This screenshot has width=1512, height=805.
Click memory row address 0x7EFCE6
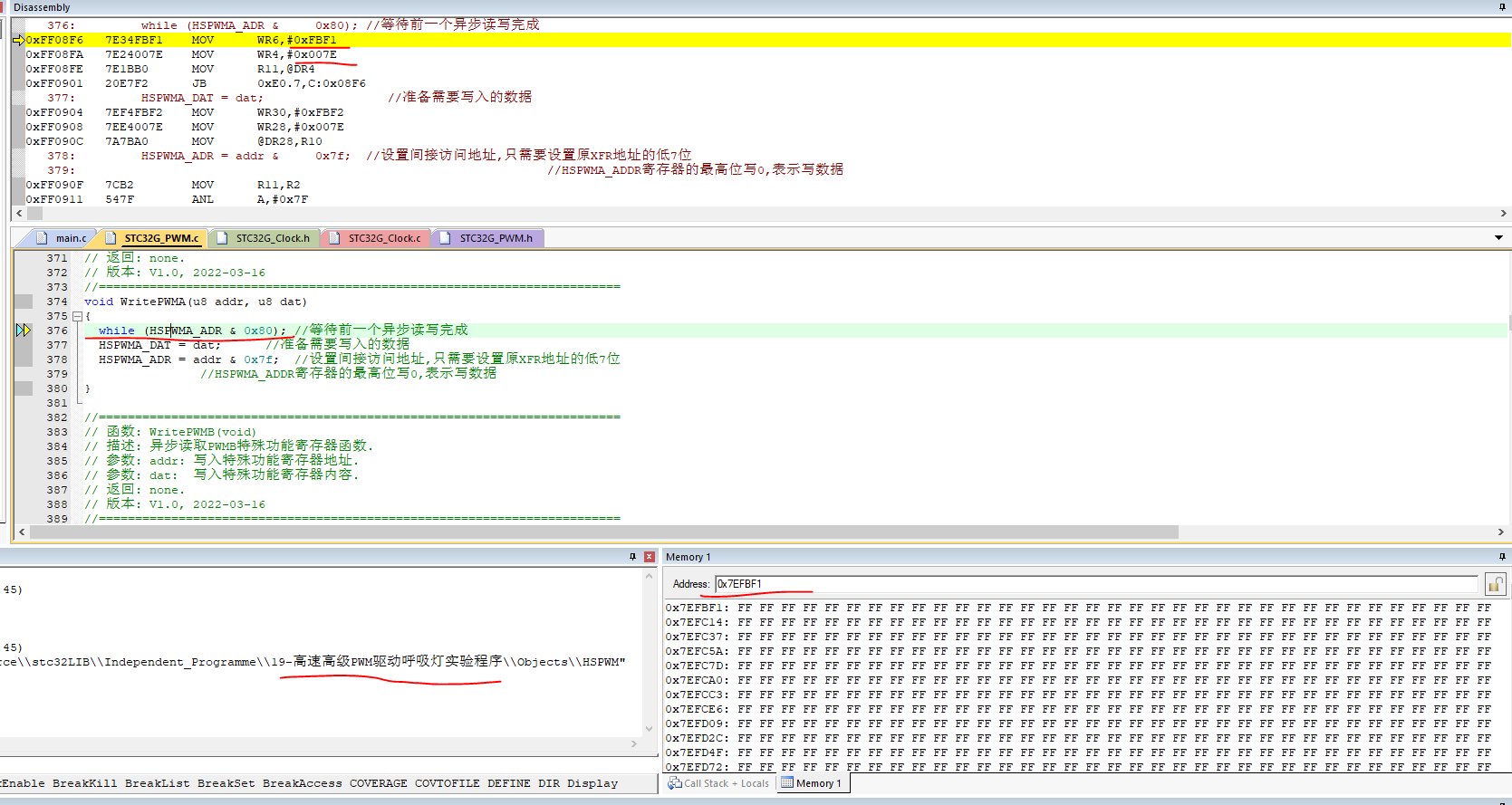(697, 709)
